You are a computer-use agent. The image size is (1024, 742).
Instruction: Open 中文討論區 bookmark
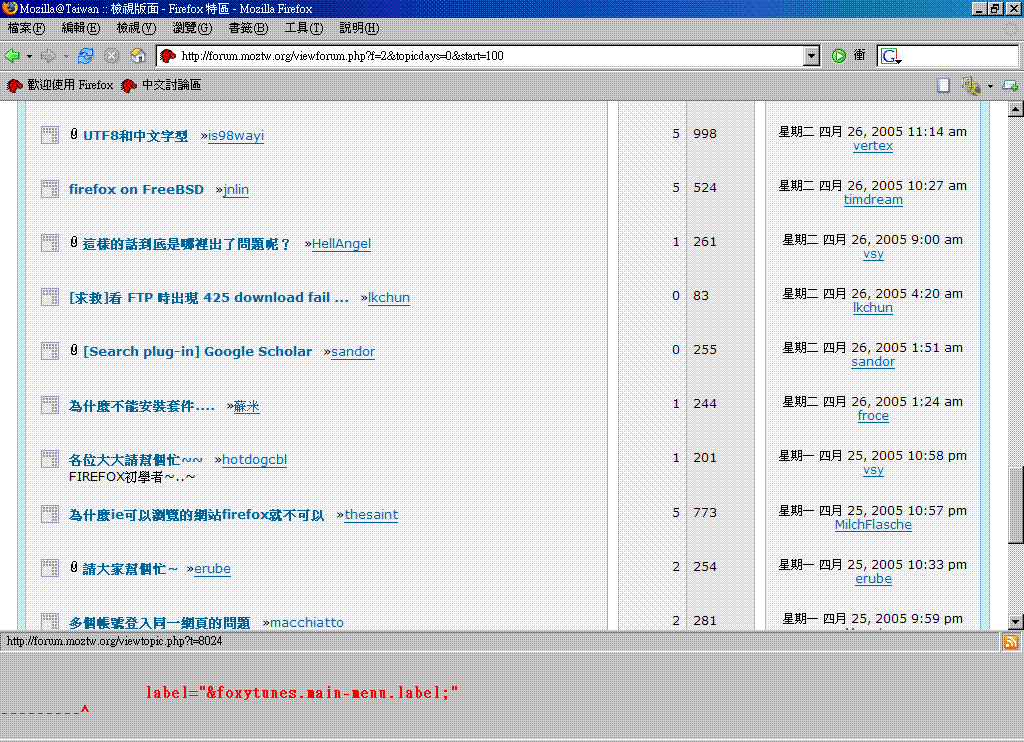pos(161,85)
